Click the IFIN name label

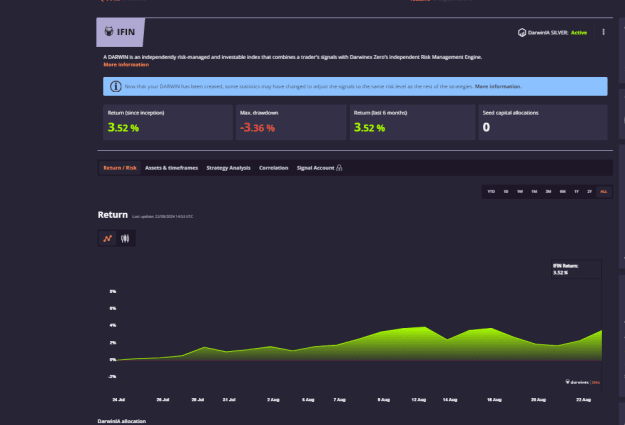[126, 32]
